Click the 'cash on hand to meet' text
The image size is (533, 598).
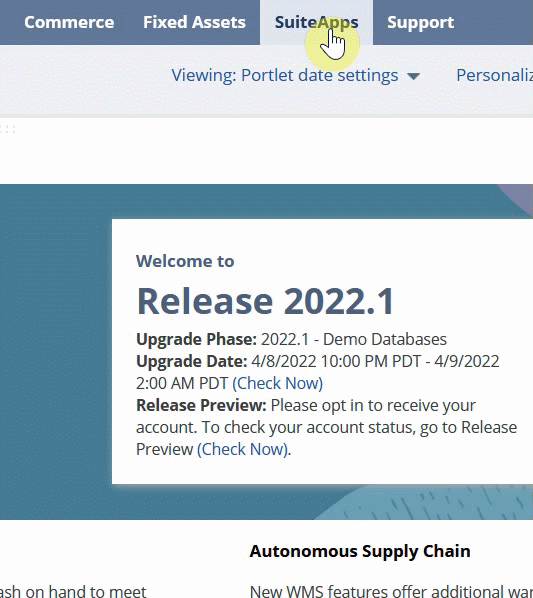(x=73, y=591)
